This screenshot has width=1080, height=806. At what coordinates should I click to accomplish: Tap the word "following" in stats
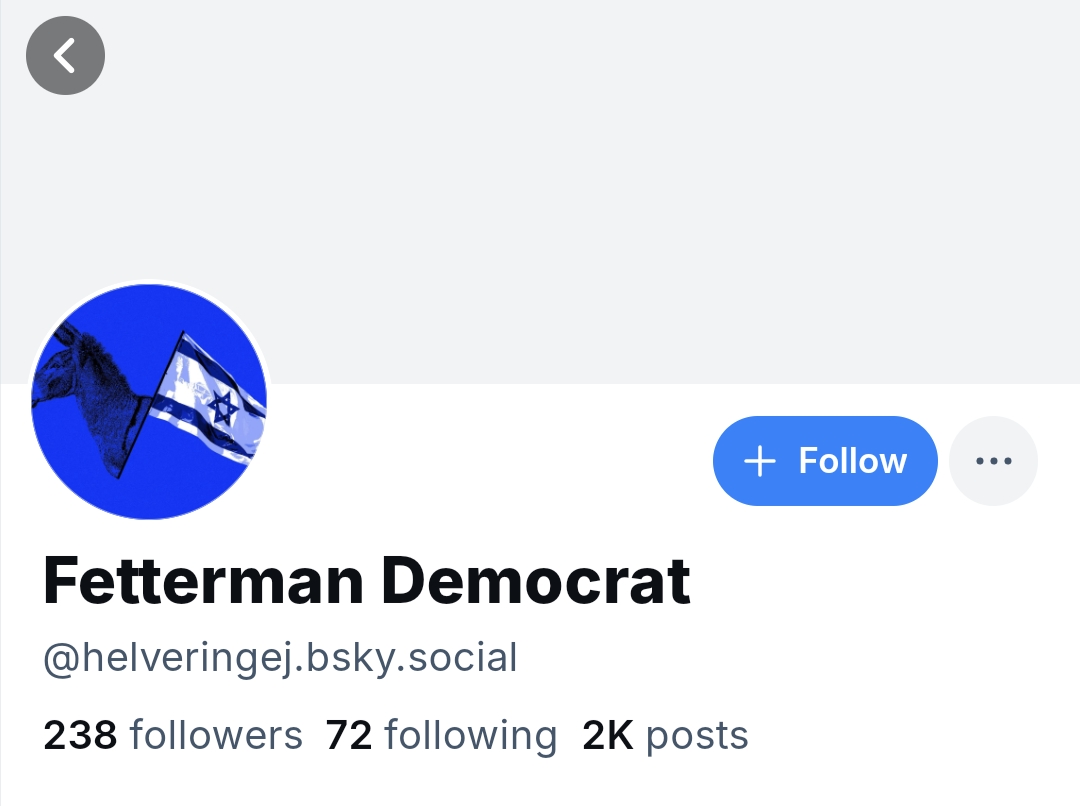(471, 735)
